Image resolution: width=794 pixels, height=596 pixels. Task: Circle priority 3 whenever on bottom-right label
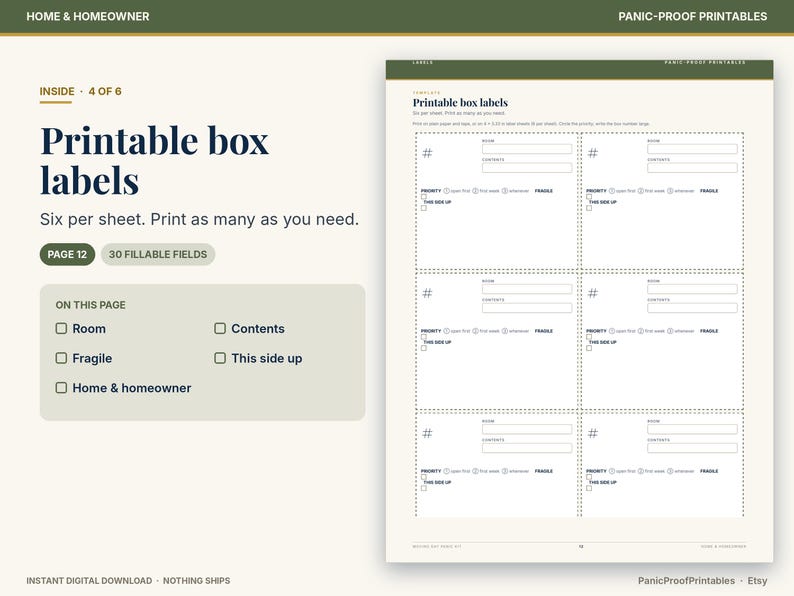pyautogui.click(x=670, y=471)
